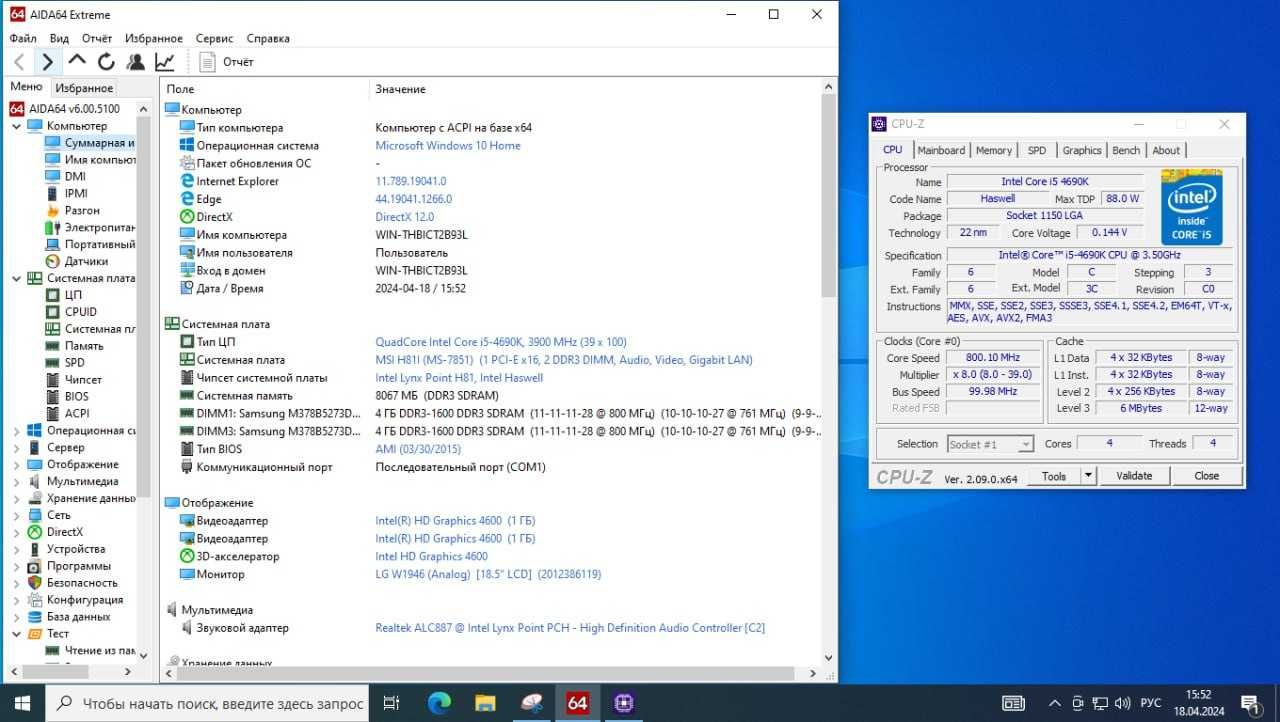Click the taskbar search box
The height and width of the screenshot is (722, 1280).
(x=207, y=703)
